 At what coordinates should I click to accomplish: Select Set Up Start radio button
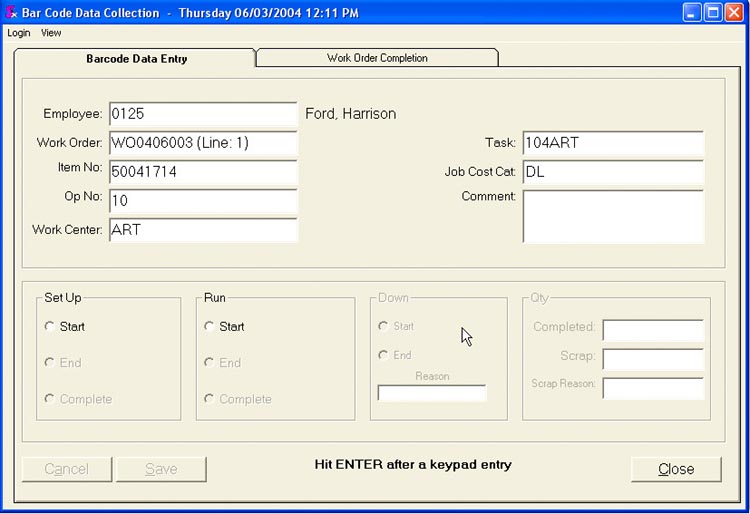point(50,326)
